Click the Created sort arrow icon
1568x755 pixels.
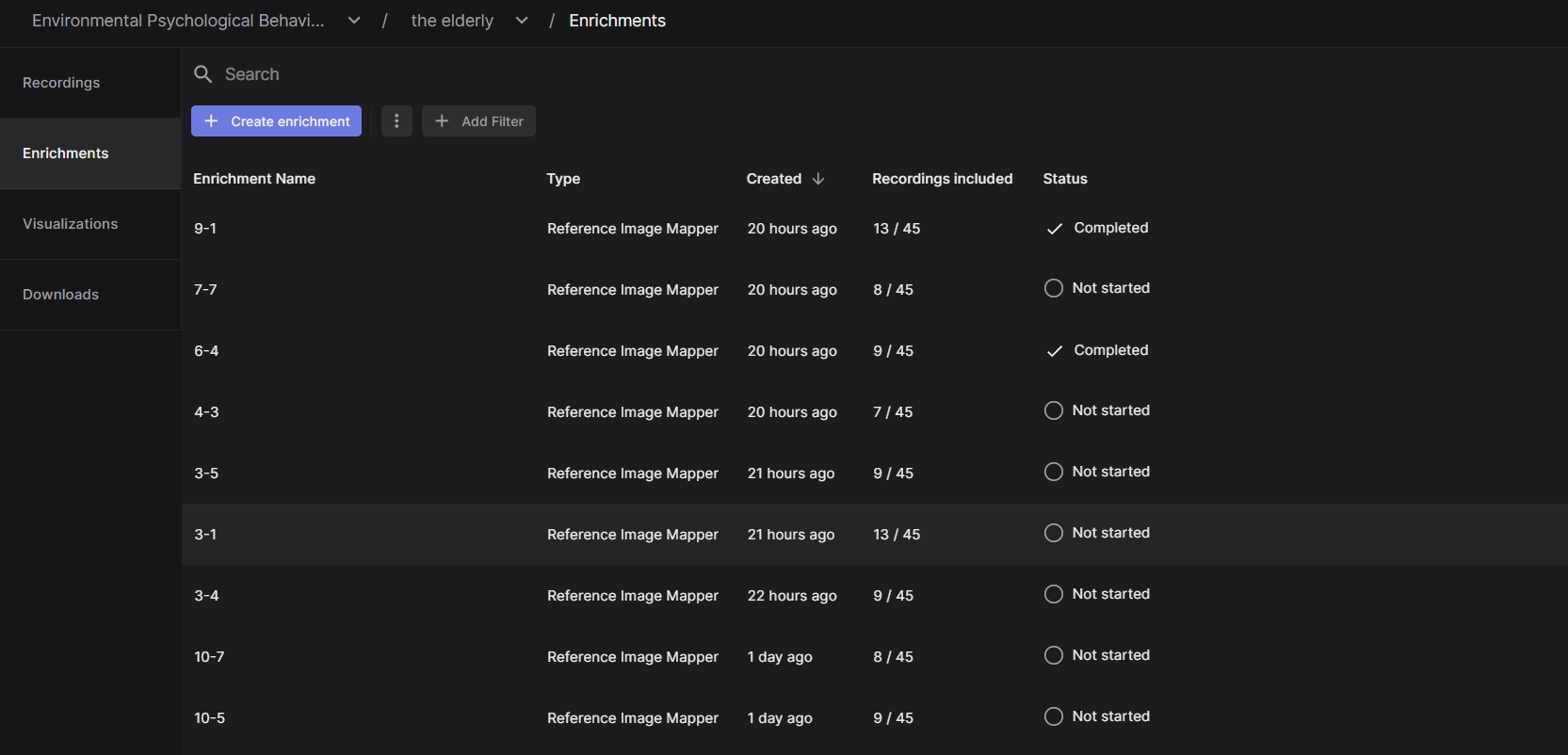tap(818, 178)
